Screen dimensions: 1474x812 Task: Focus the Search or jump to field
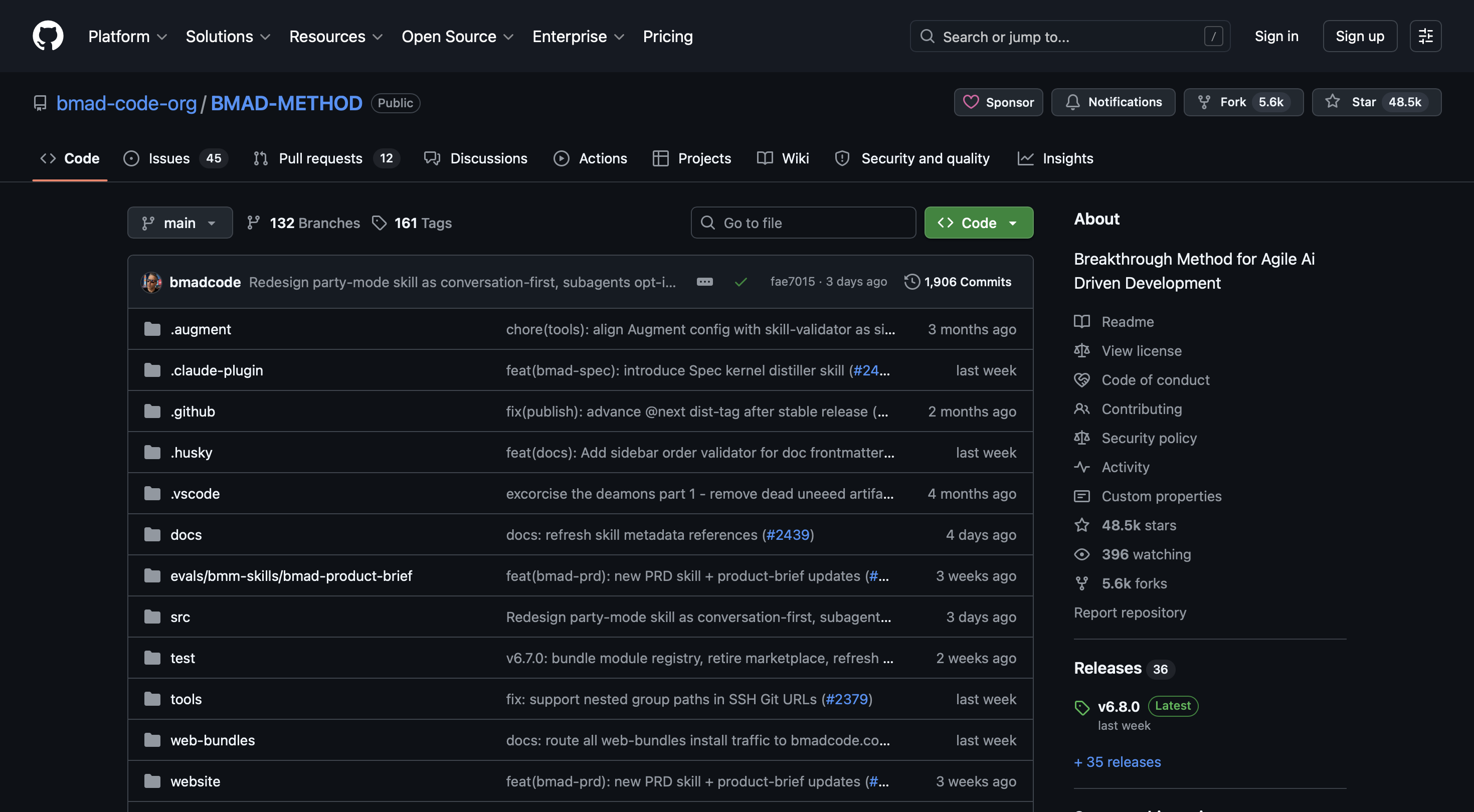1070,37
